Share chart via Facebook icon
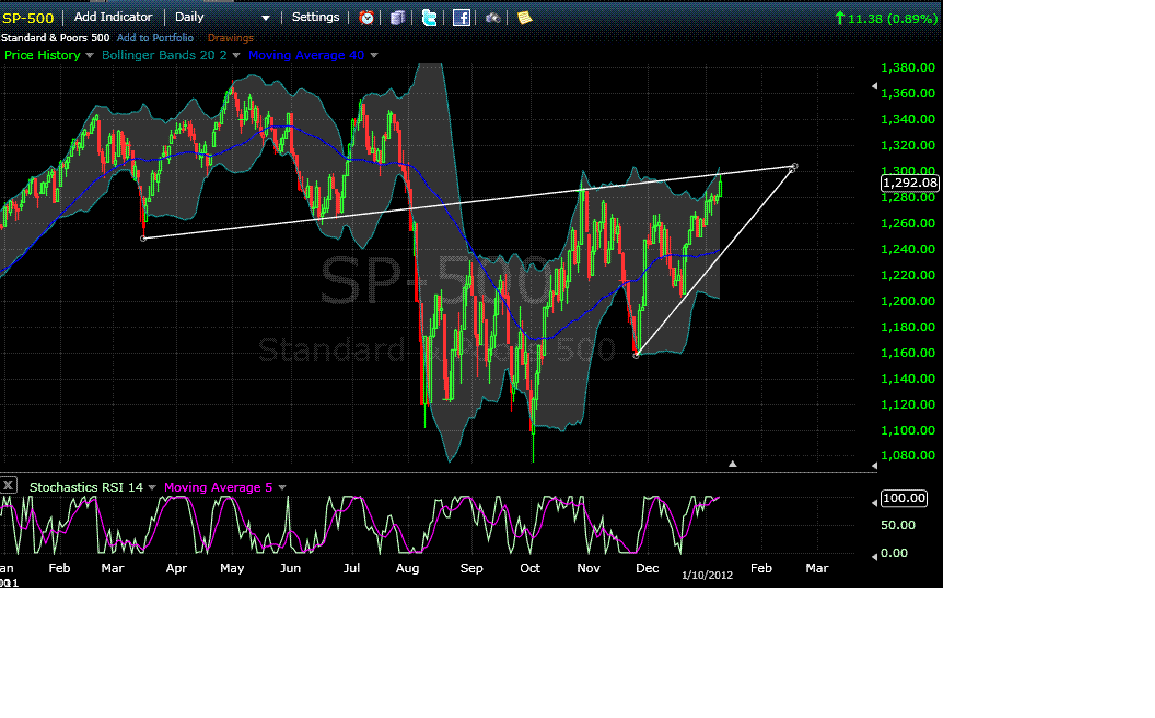1155x718 pixels. point(461,18)
